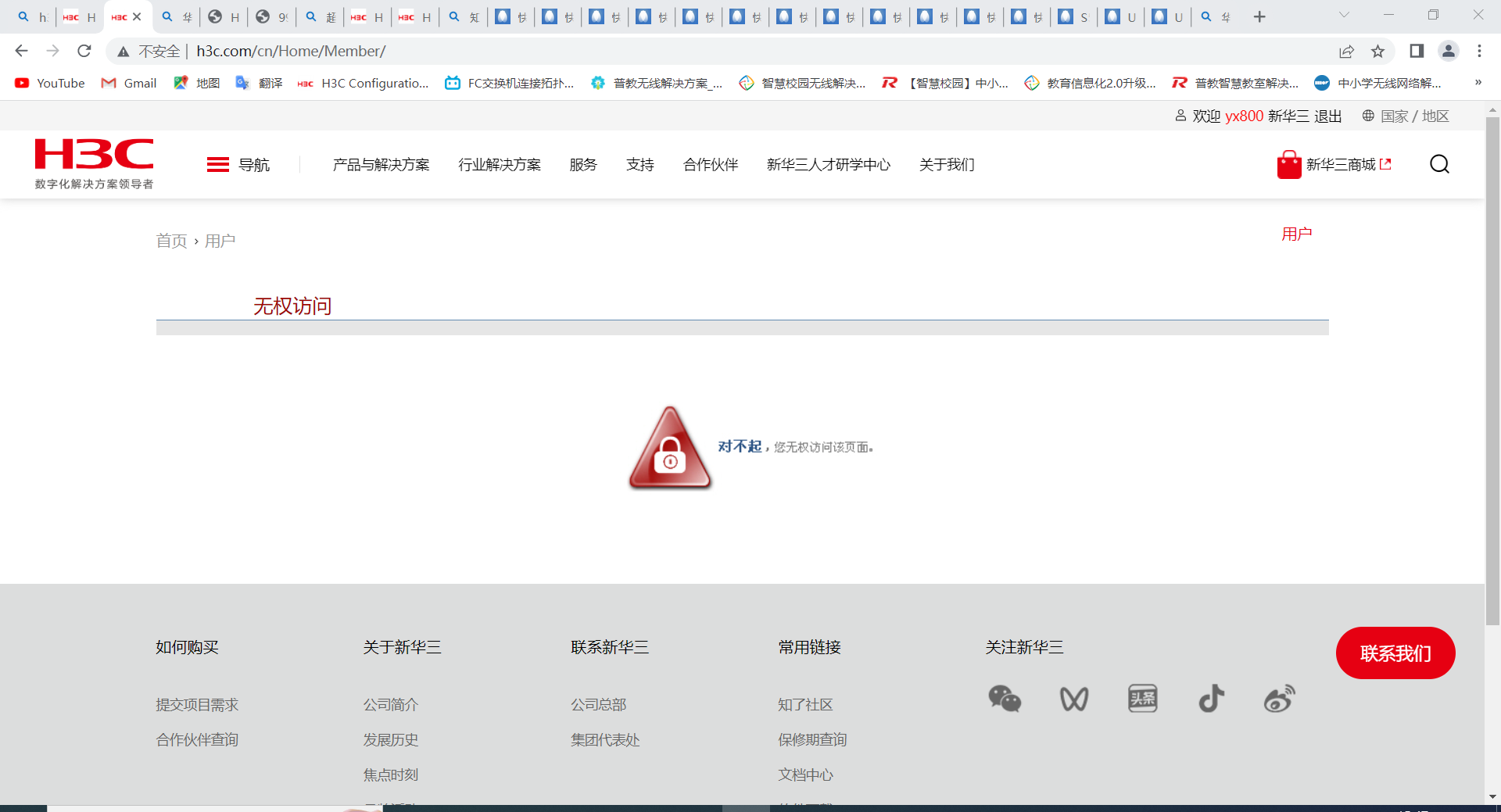The width and height of the screenshot is (1501, 812).
Task: Click the WeChat icon in footer
Action: click(x=1005, y=699)
